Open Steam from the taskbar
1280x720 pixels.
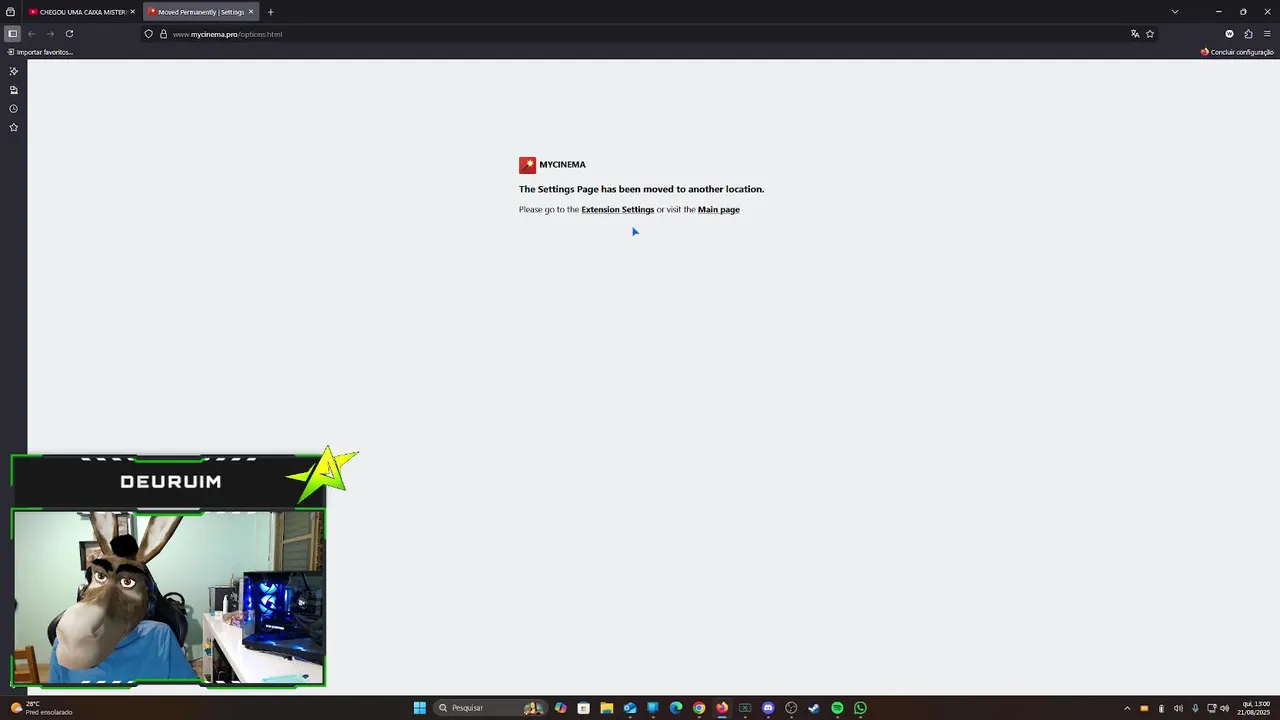(814, 708)
